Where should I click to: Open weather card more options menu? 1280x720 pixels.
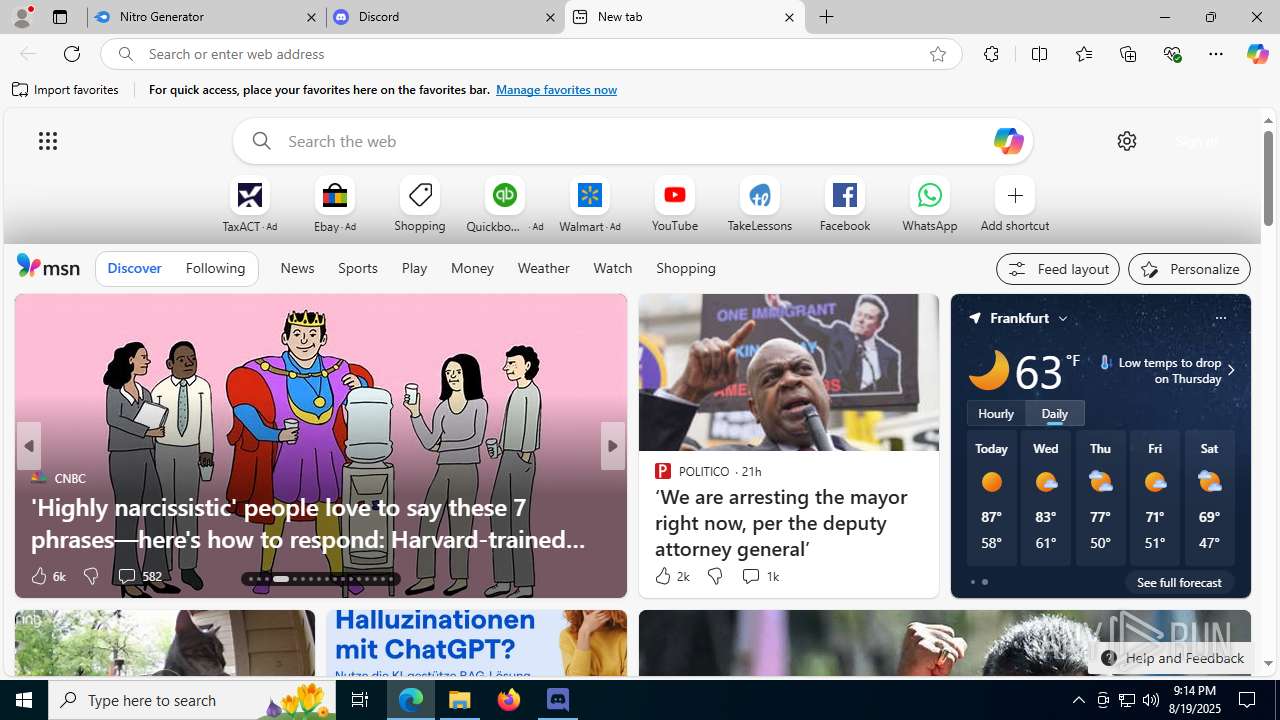(1220, 318)
